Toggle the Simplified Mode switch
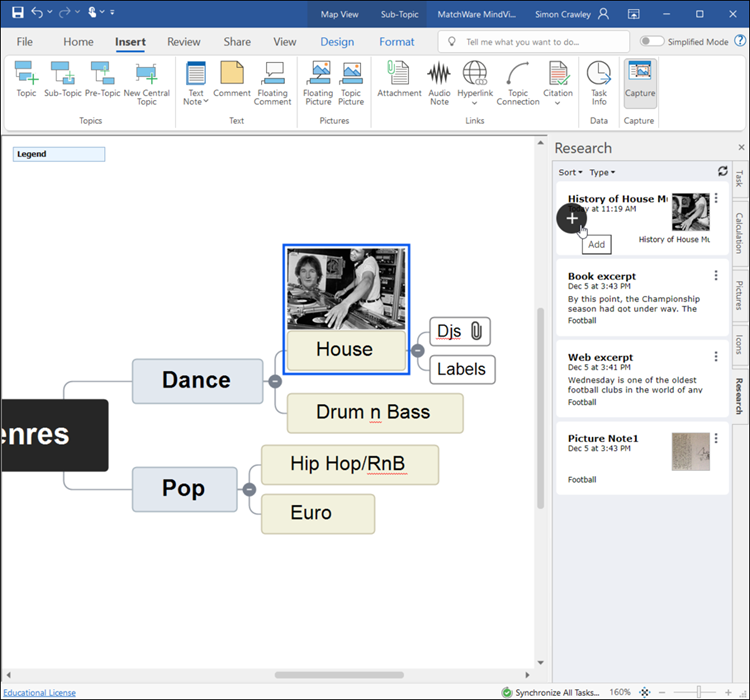The image size is (750, 700). tap(652, 42)
